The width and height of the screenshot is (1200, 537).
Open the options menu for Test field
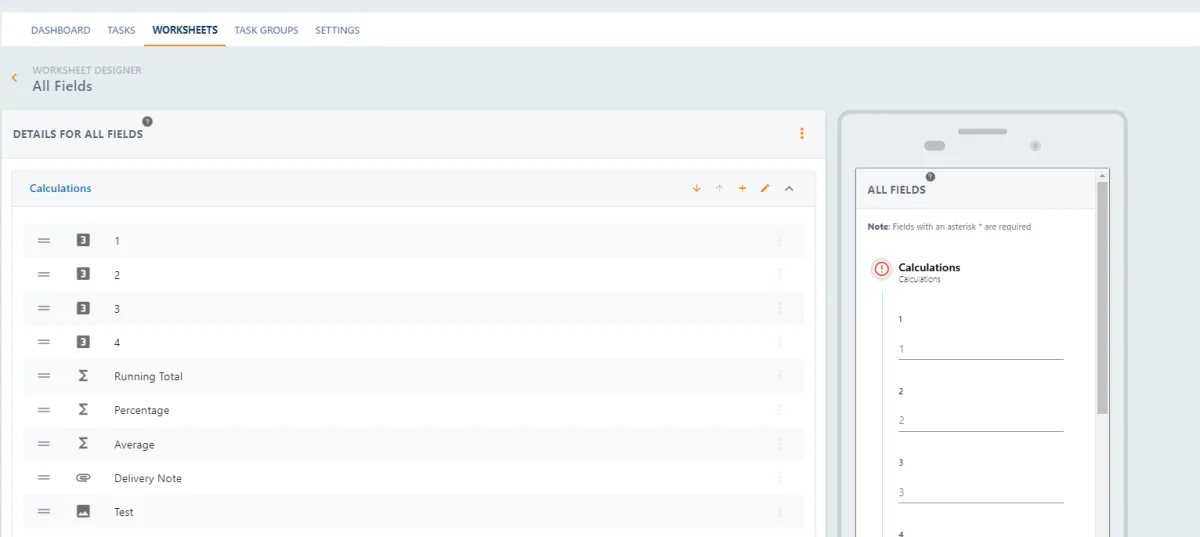779,512
